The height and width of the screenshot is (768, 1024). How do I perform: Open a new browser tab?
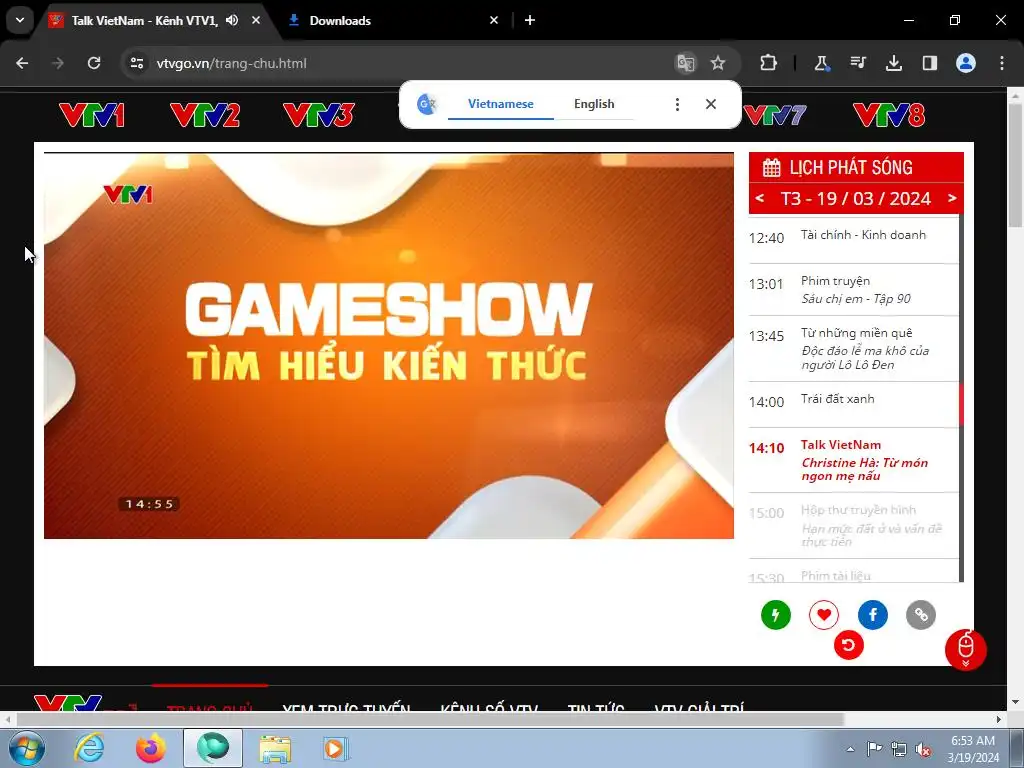coord(530,20)
